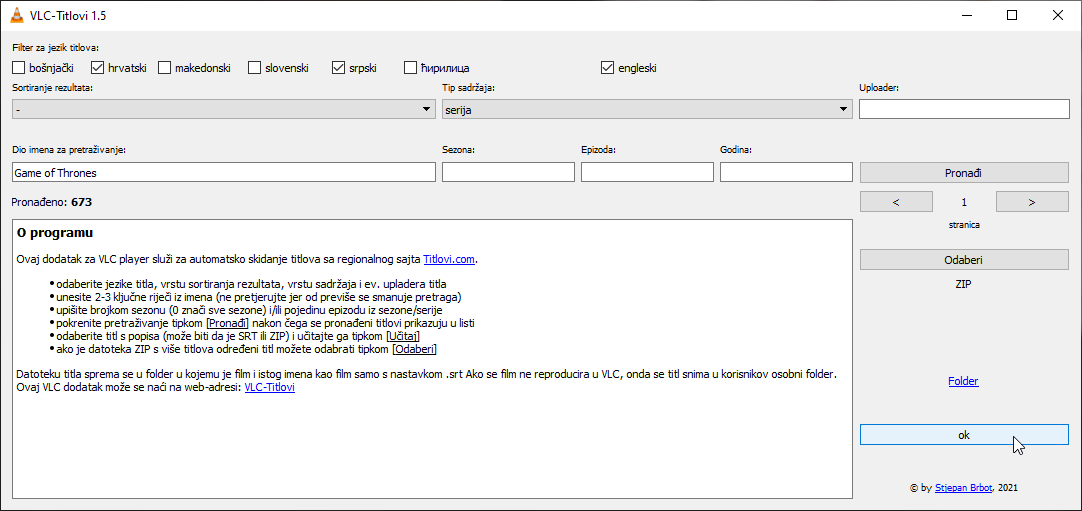Open the Folder link

pos(963,381)
